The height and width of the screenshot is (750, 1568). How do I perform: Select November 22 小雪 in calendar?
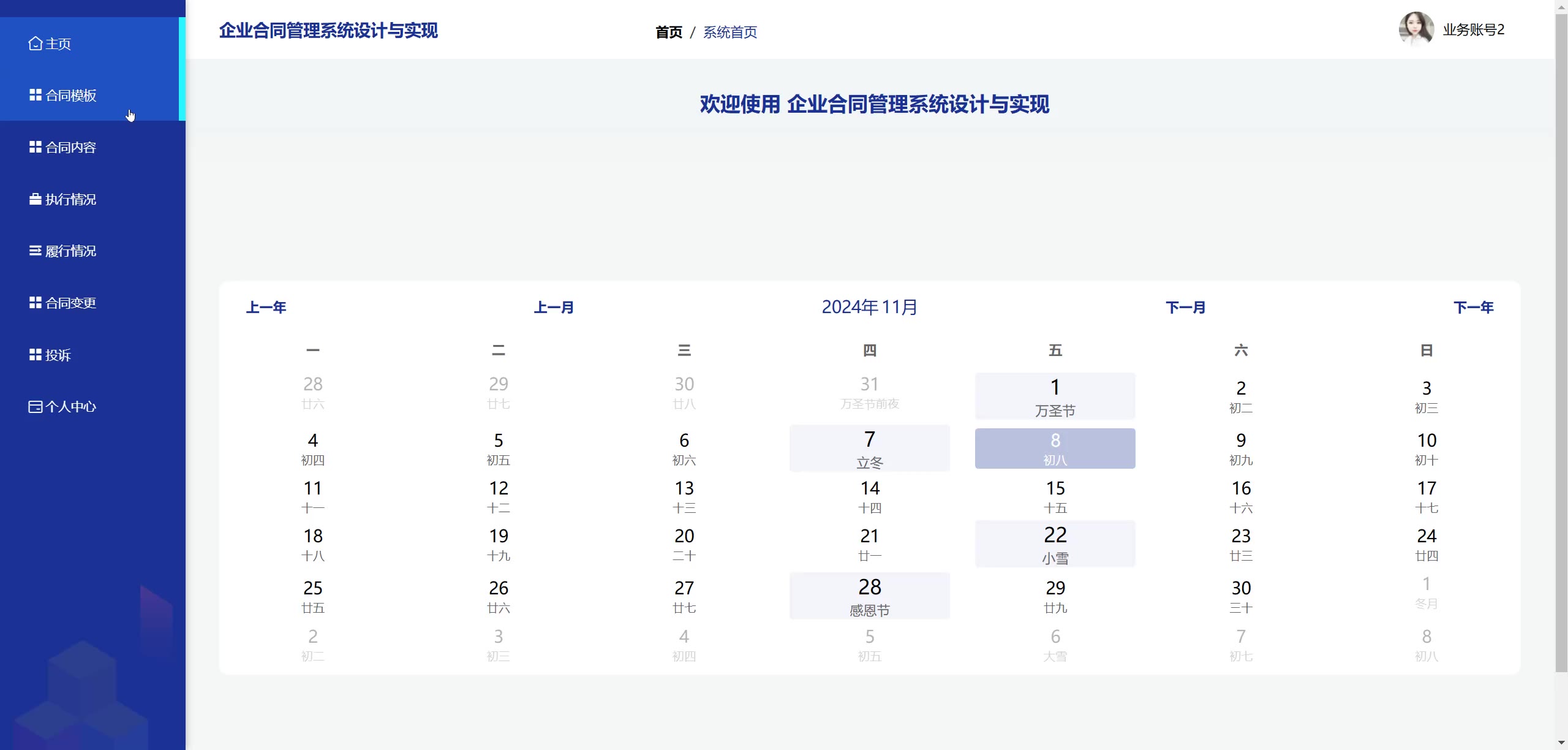click(1055, 544)
